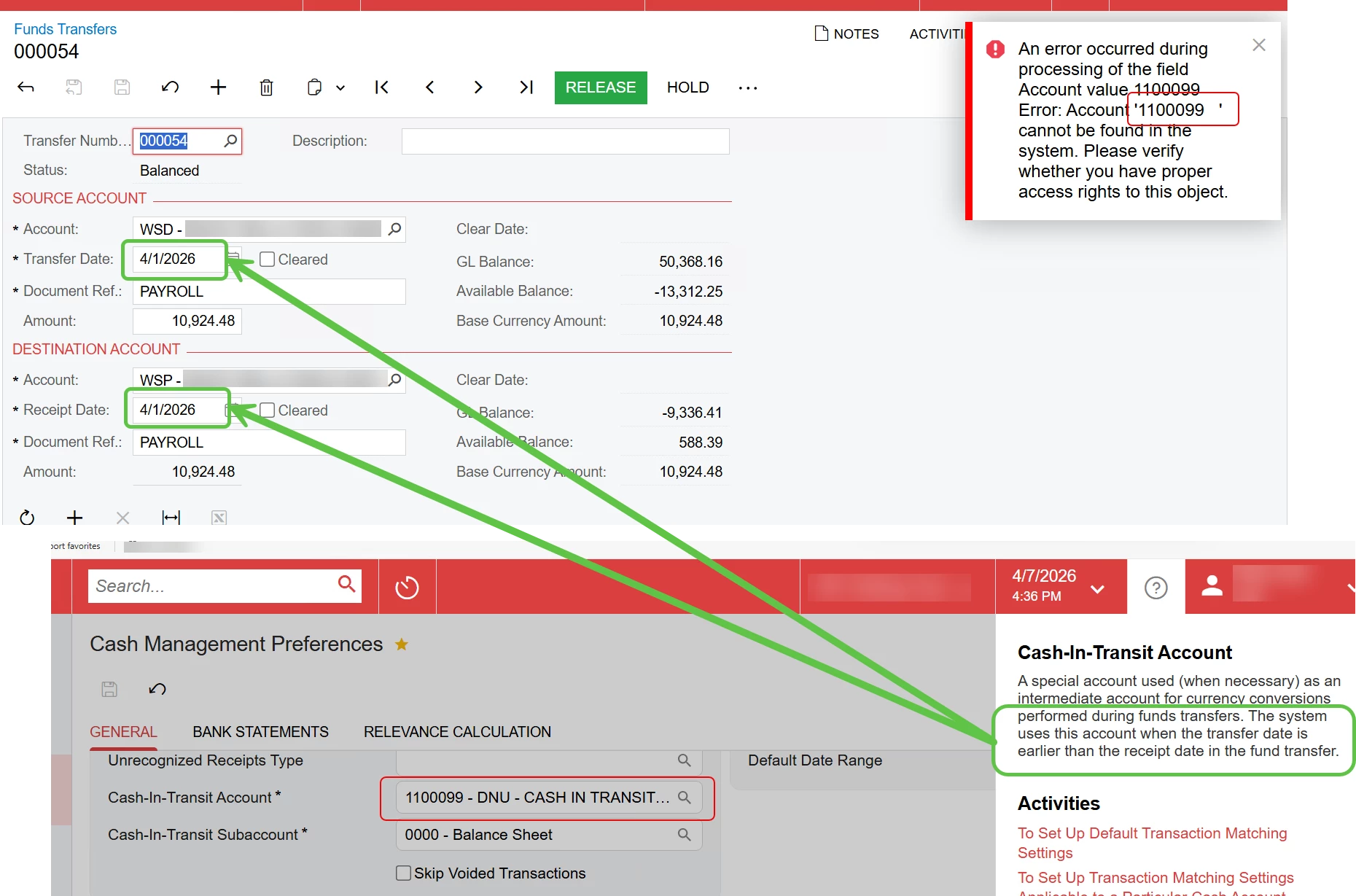Export grid to Excel icon
Image resolution: width=1356 pixels, height=896 pixels.
tap(219, 518)
